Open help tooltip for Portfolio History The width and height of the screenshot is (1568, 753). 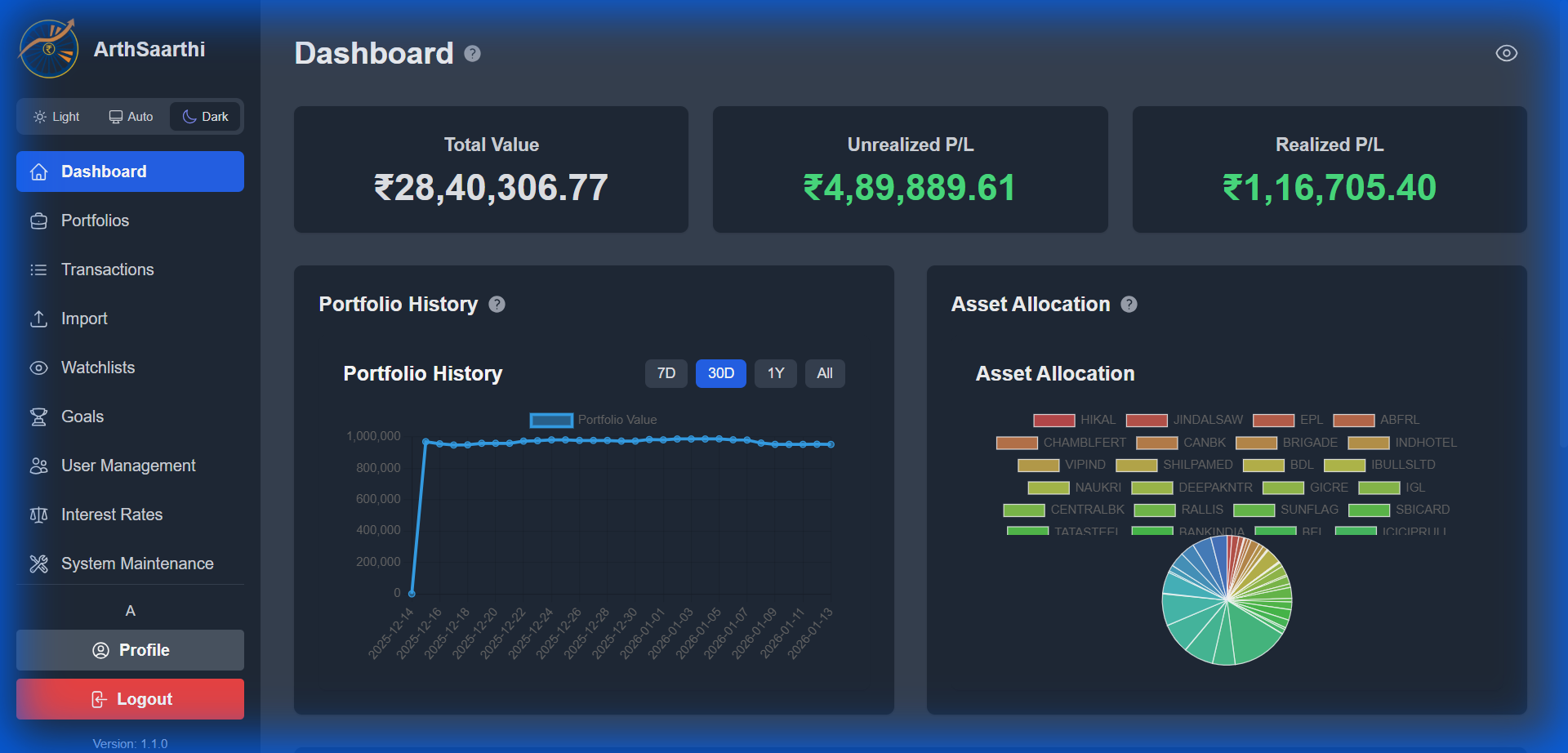pos(497,305)
